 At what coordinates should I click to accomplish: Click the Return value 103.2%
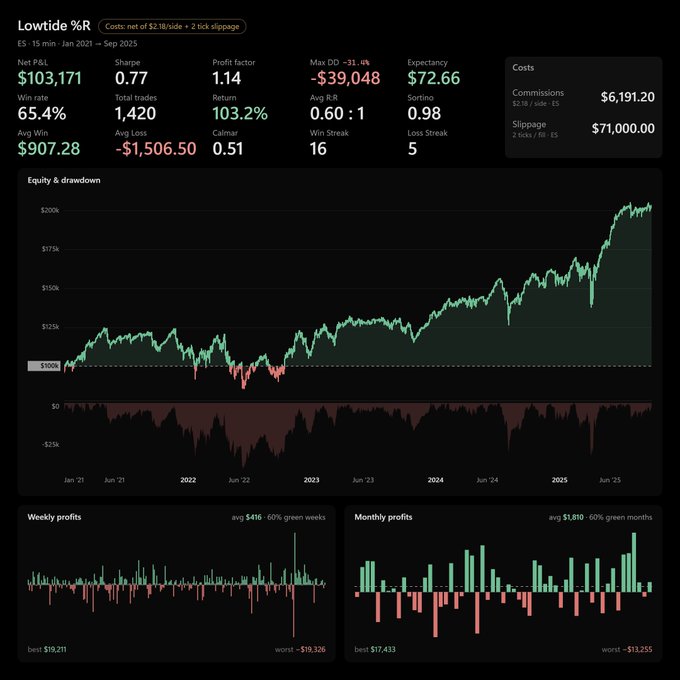coord(240,114)
